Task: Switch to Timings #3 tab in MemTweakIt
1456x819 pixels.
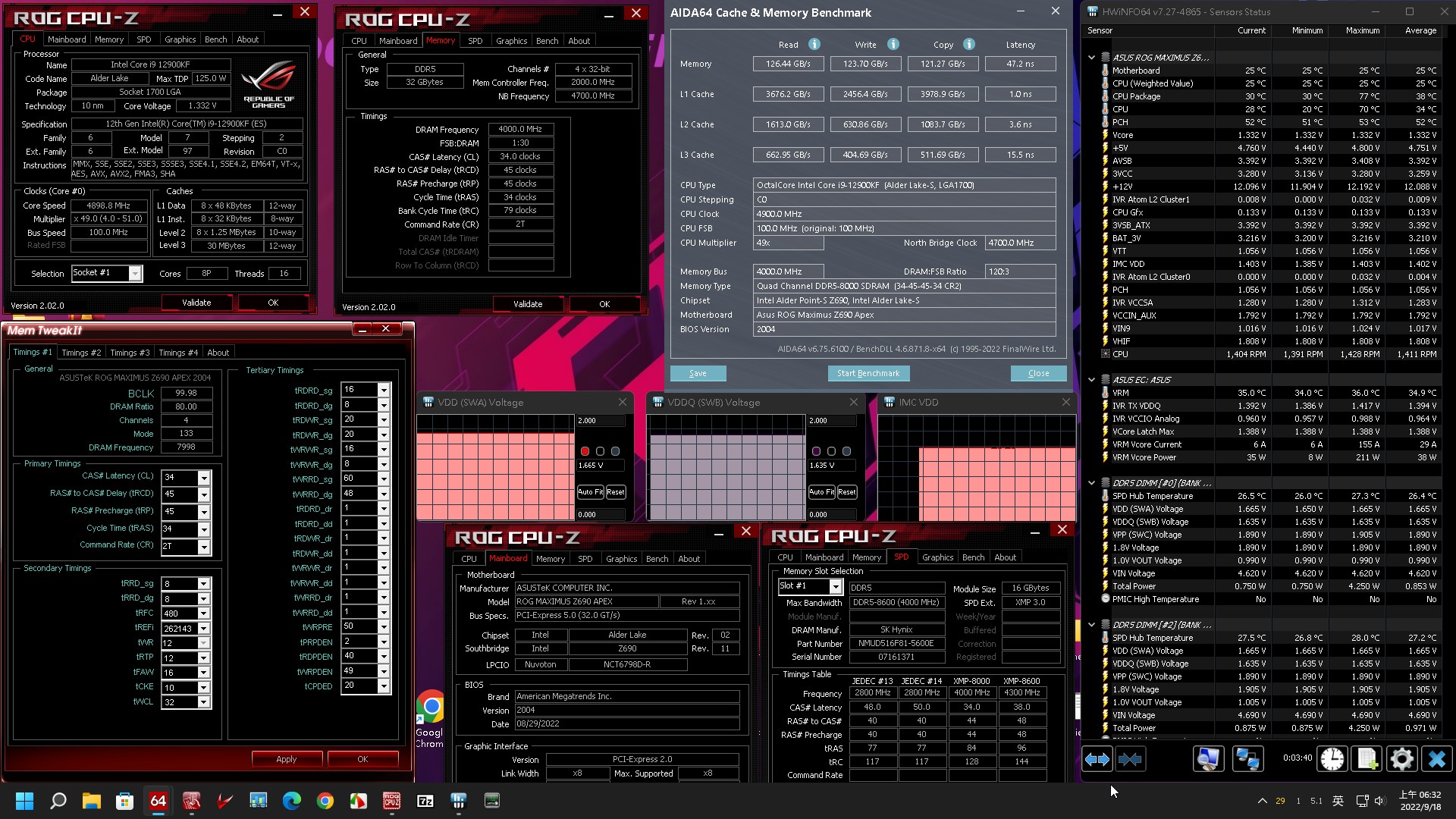Action: 130,353
